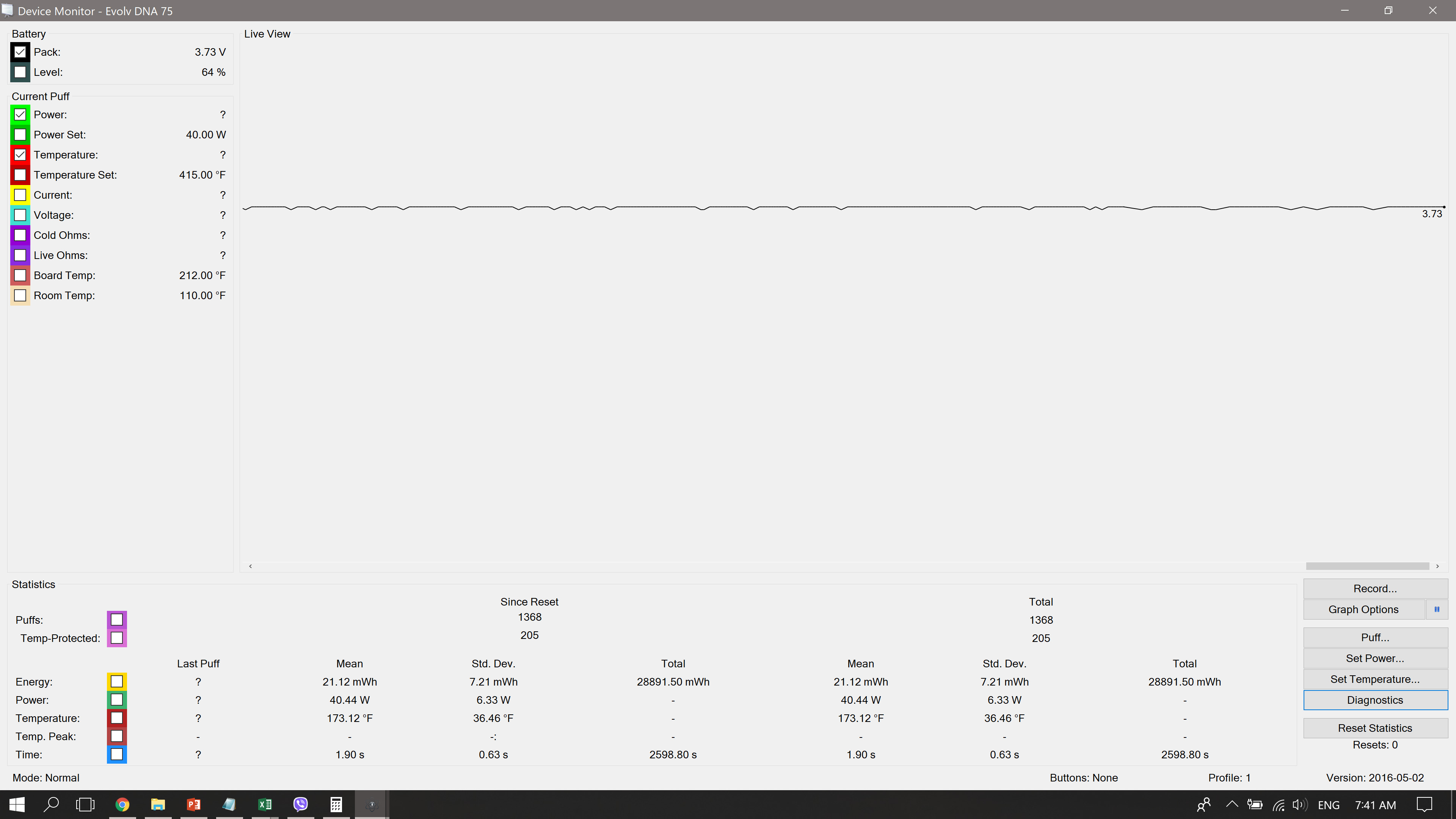The image size is (1456, 819).
Task: Click the graph scrollbar left arrow
Action: tap(250, 566)
